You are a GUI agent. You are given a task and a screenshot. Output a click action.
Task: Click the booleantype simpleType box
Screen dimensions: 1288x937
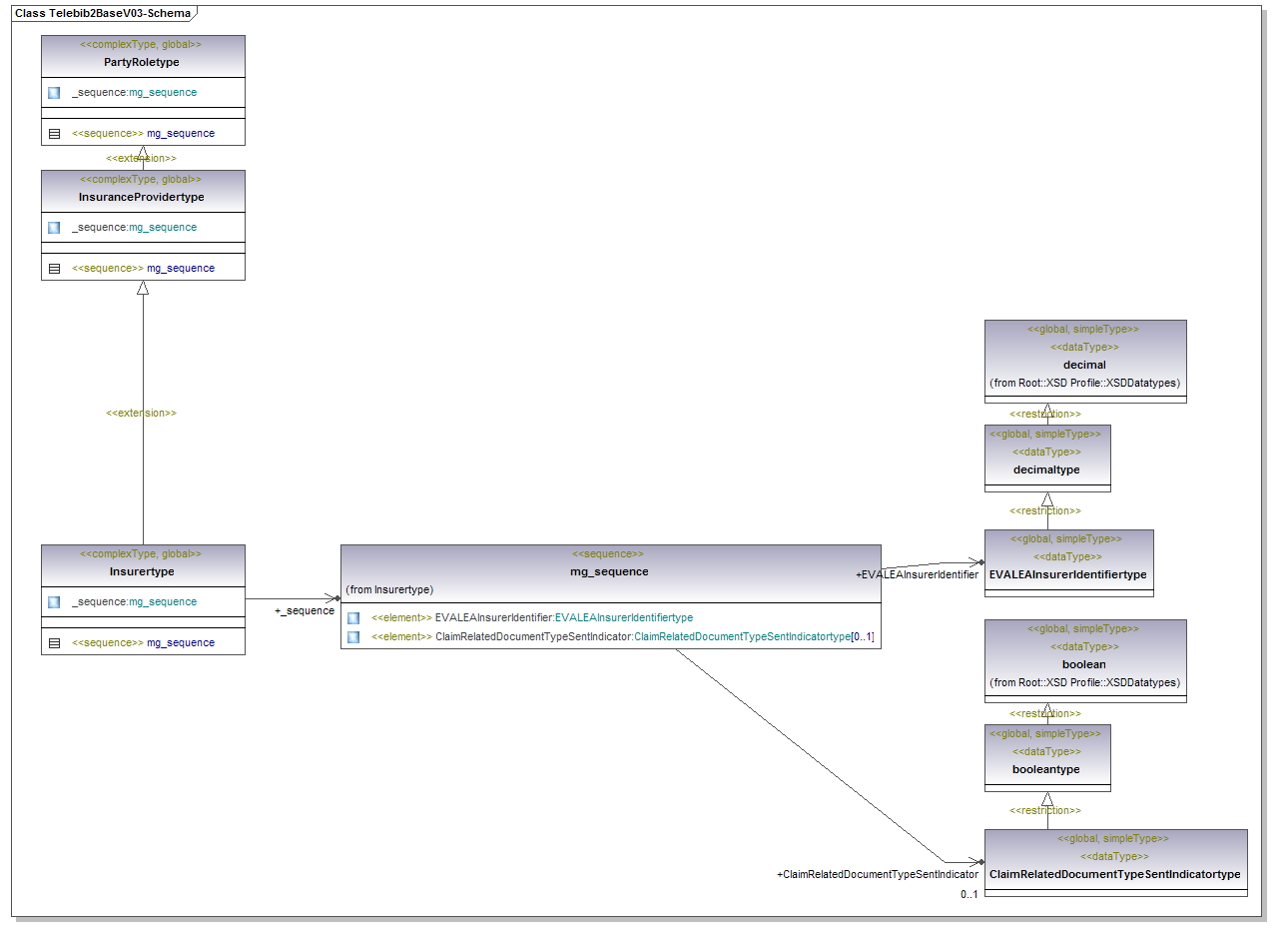tap(1046, 769)
